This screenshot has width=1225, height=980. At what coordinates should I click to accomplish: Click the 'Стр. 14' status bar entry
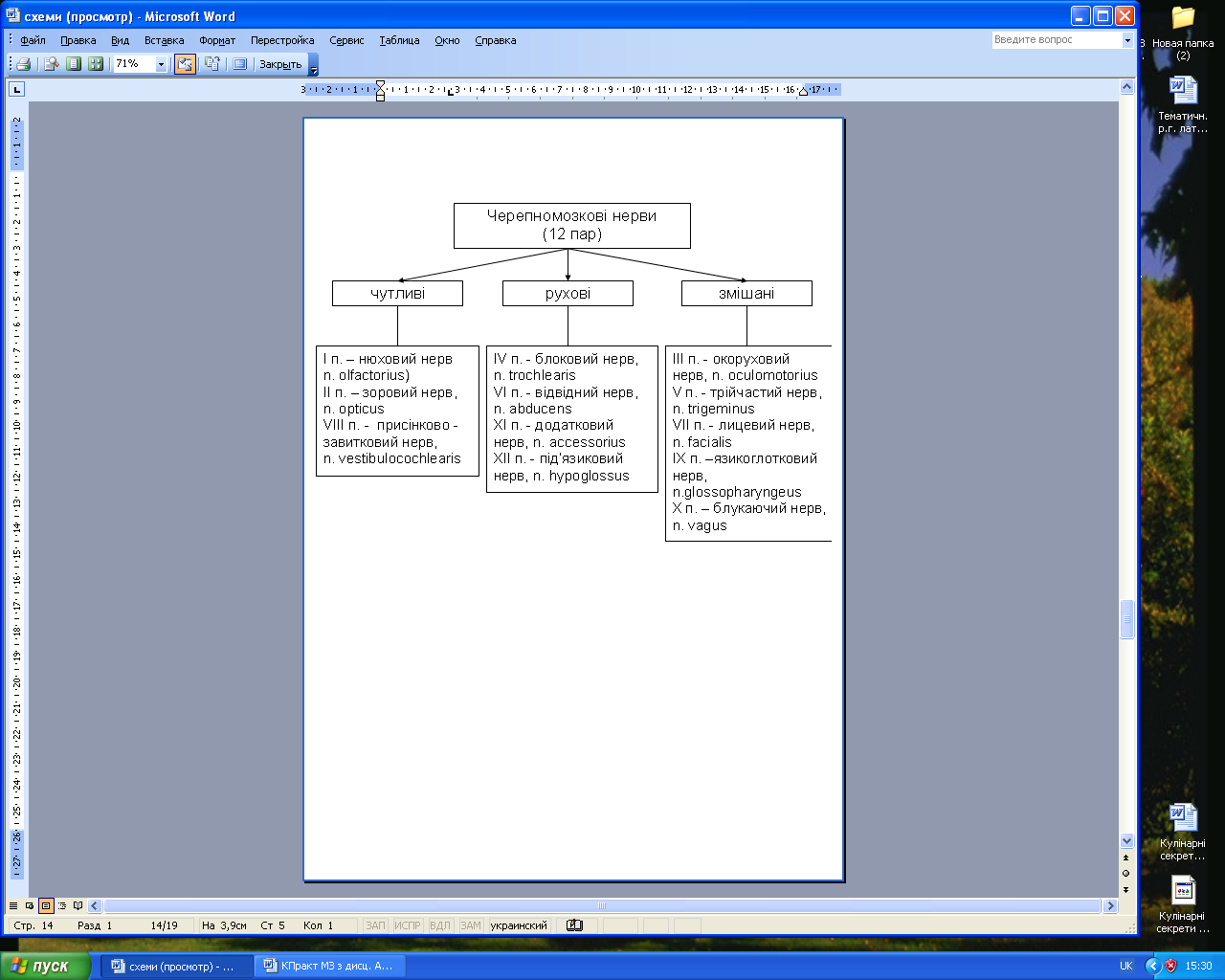(x=33, y=925)
